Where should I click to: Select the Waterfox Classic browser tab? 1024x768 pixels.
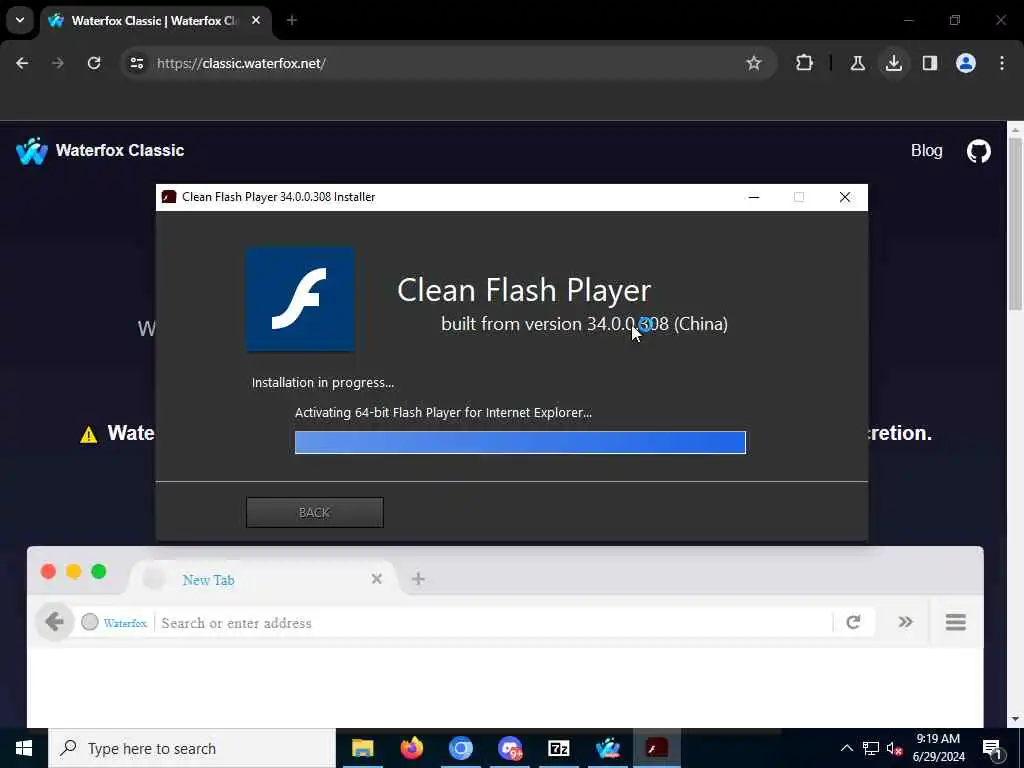(155, 21)
